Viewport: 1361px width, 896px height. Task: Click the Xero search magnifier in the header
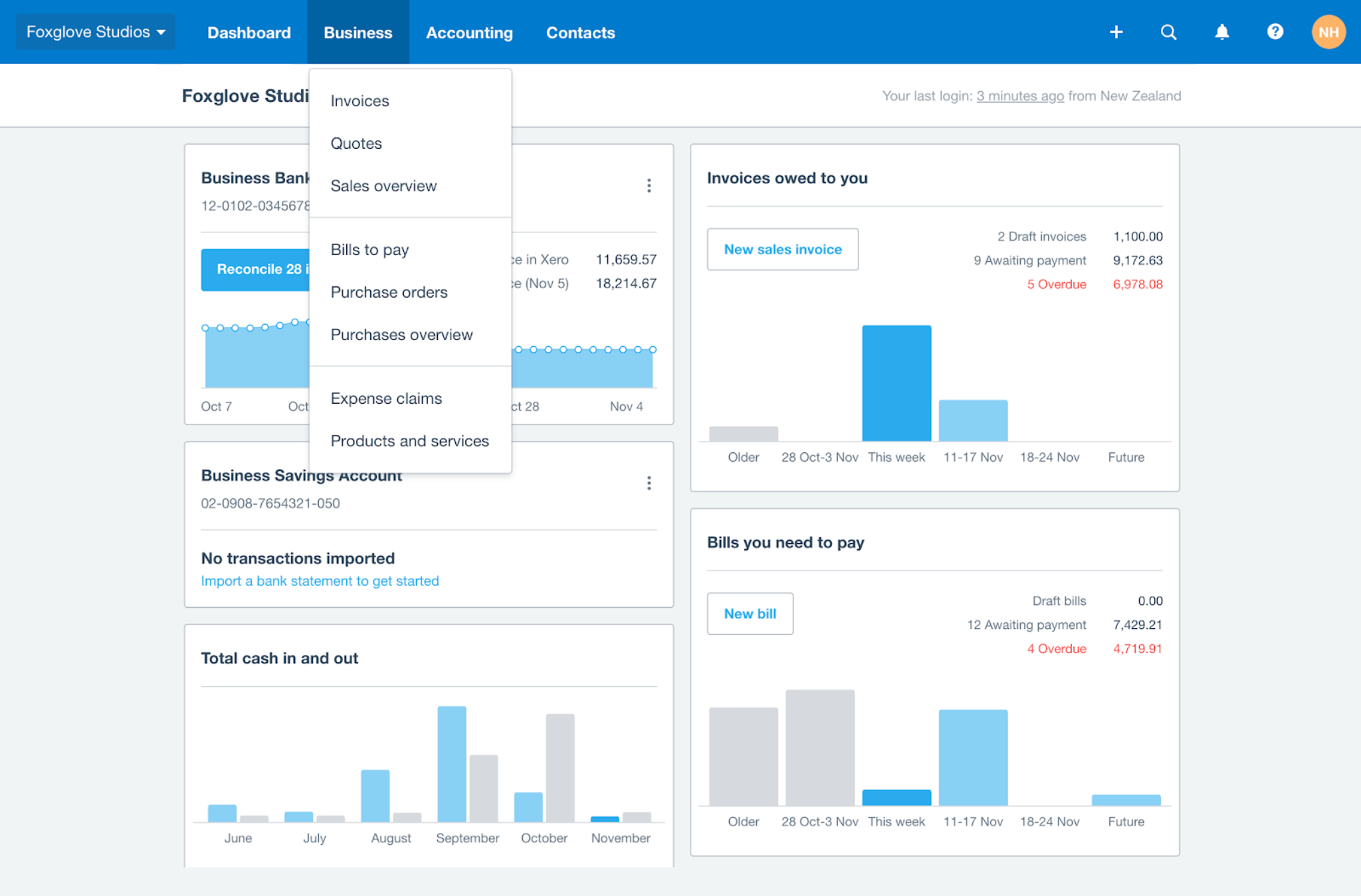[1168, 31]
